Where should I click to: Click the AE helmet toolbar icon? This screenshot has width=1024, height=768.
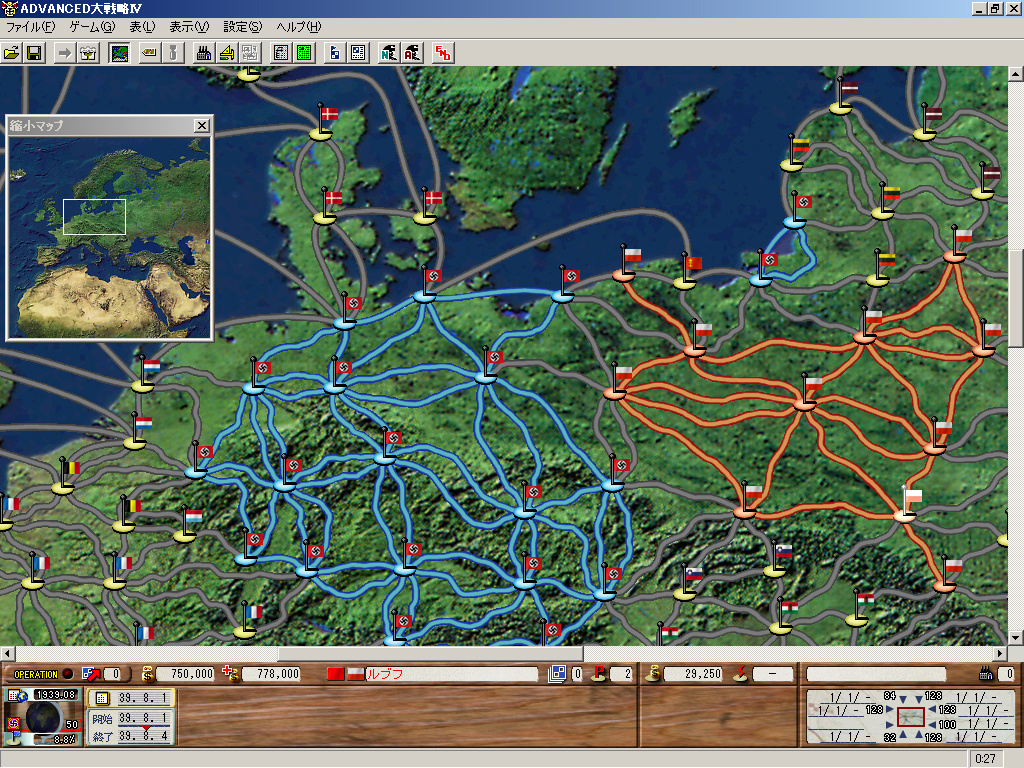tap(411, 53)
